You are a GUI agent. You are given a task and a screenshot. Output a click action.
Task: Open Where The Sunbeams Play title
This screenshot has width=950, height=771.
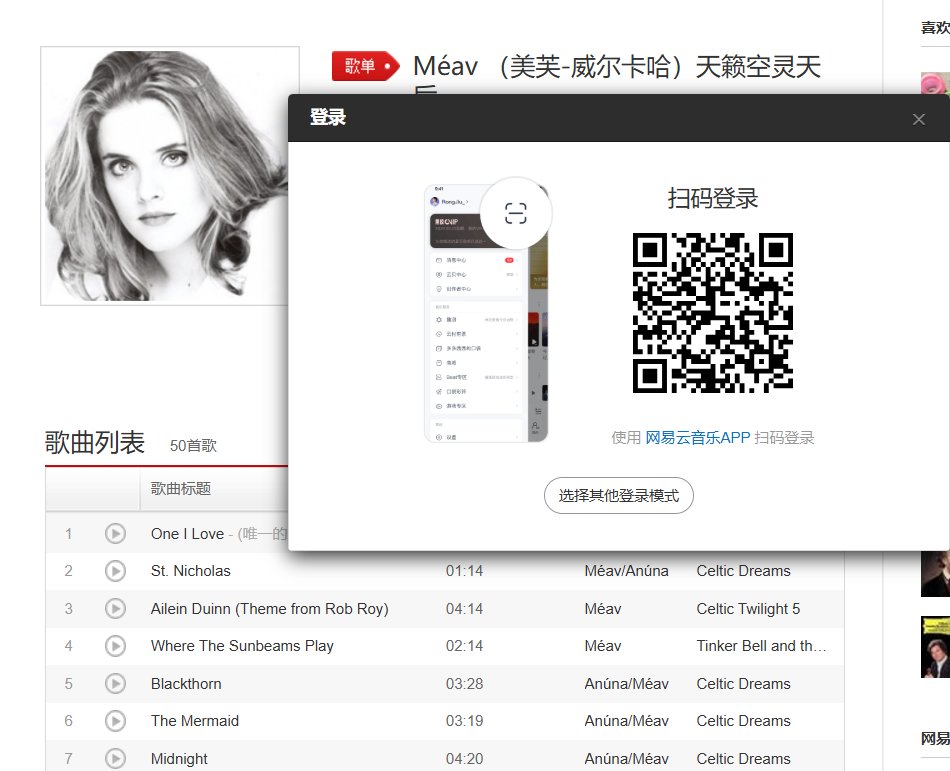coord(242,646)
